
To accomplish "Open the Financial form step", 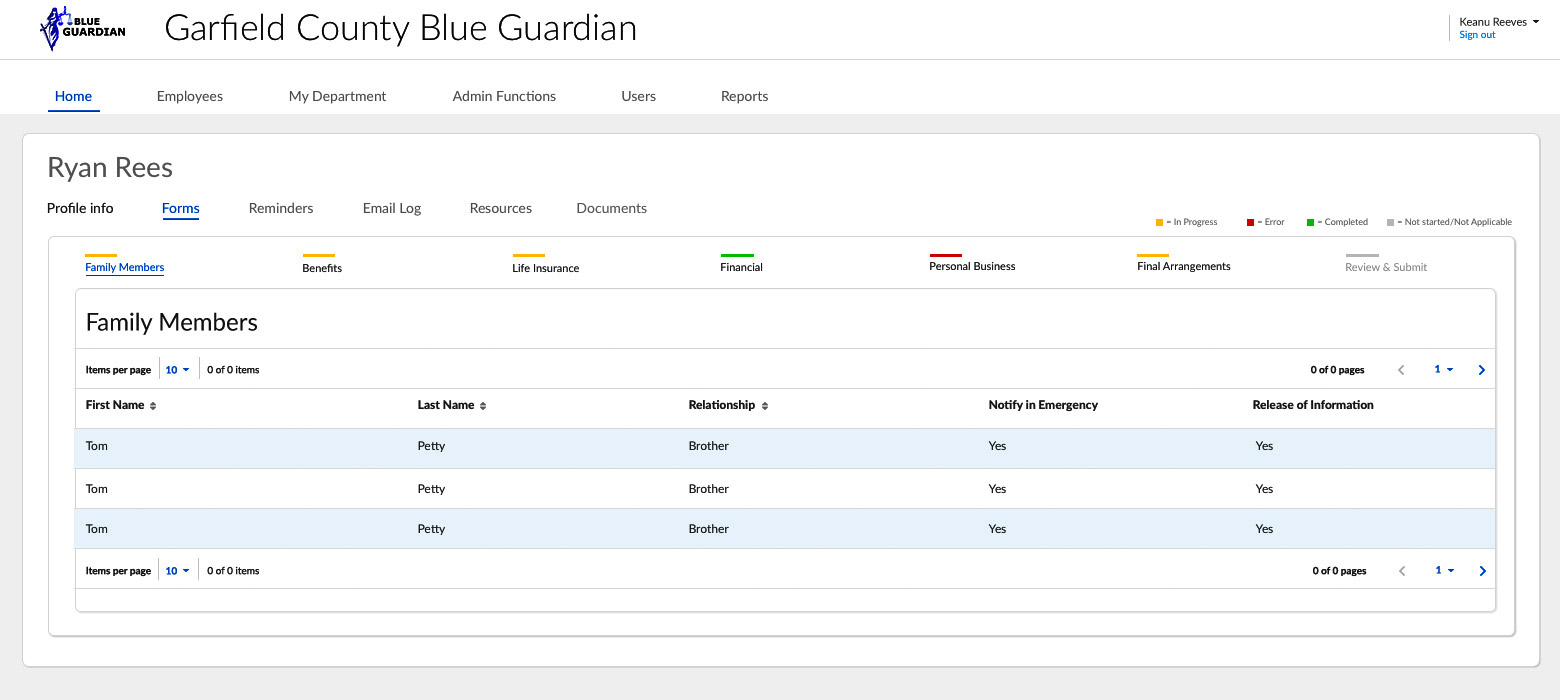I will pyautogui.click(x=741, y=267).
